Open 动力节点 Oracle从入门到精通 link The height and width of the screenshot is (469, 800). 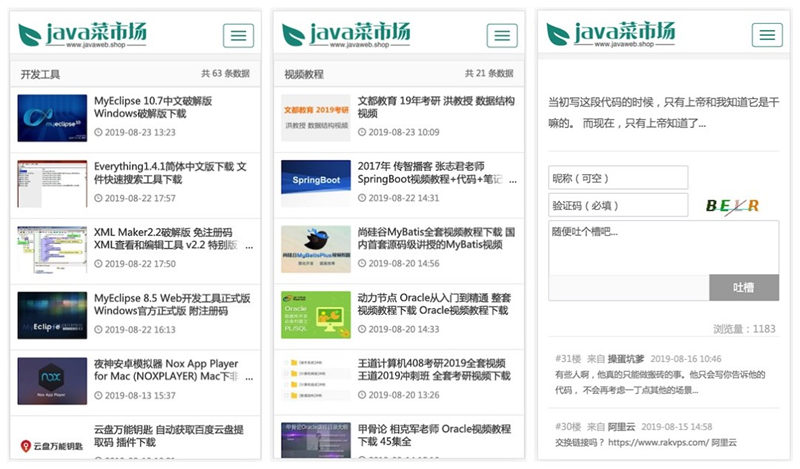434,304
